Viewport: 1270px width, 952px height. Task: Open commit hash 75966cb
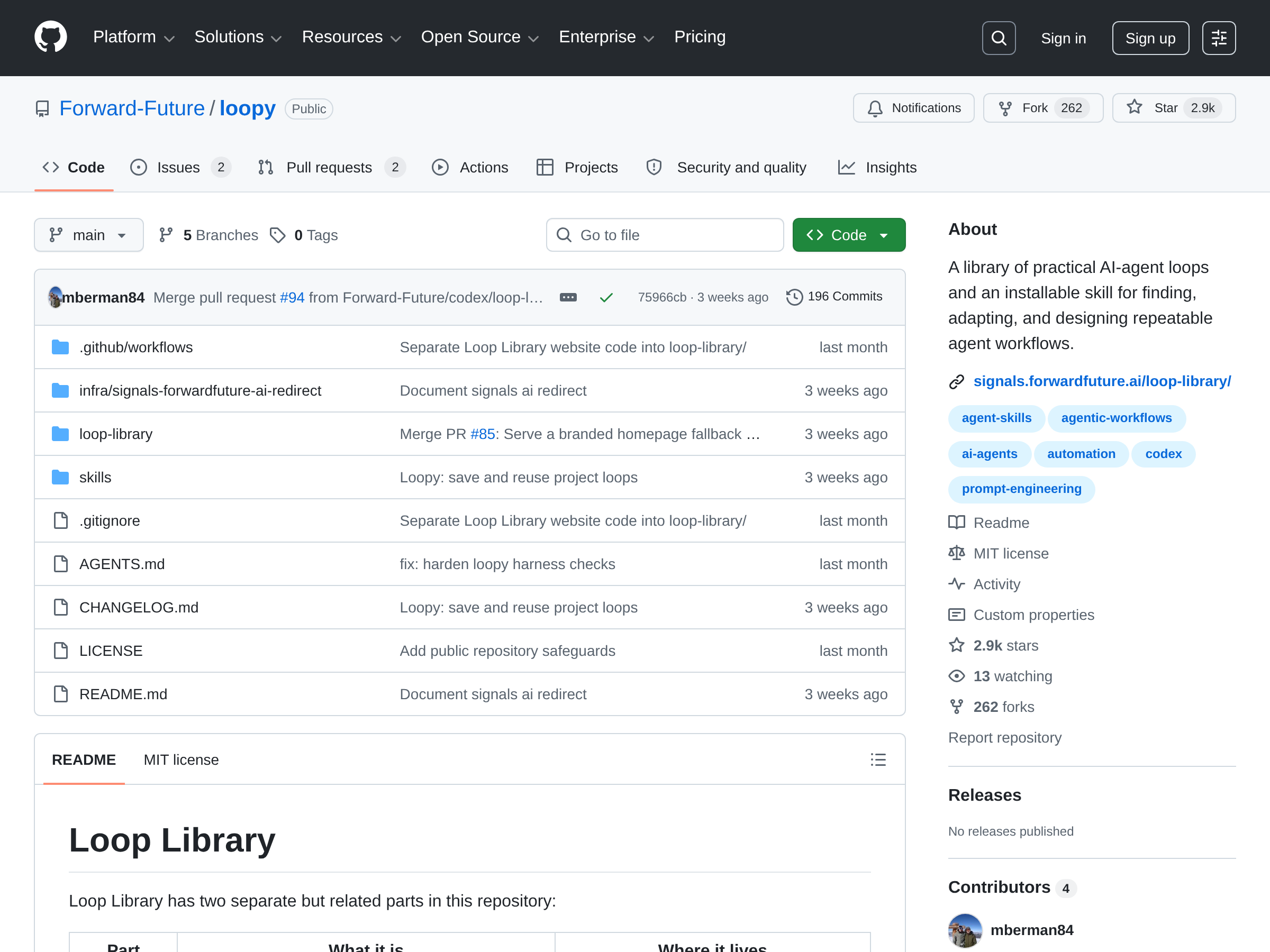[661, 297]
